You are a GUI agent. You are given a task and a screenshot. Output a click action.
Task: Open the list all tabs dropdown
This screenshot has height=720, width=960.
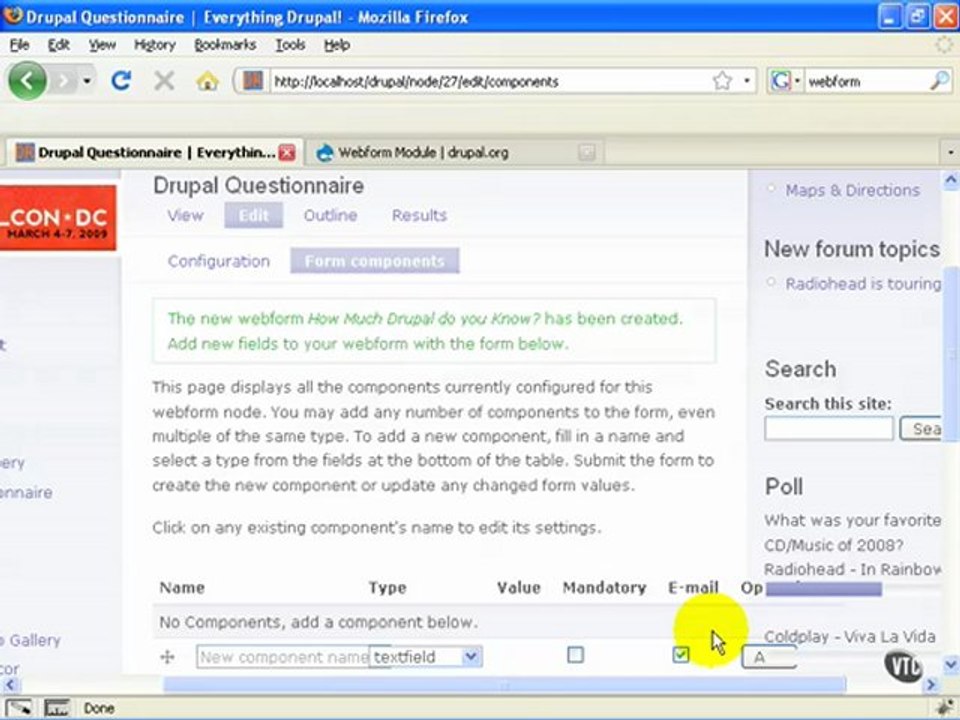coord(950,152)
